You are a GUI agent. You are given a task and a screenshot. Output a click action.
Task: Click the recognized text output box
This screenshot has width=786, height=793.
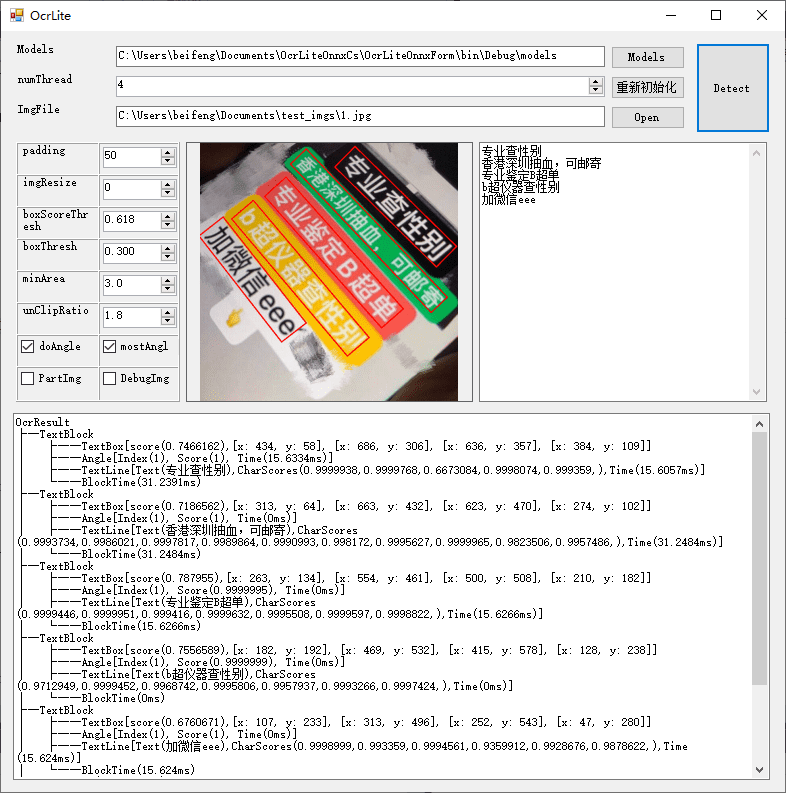[x=615, y=272]
